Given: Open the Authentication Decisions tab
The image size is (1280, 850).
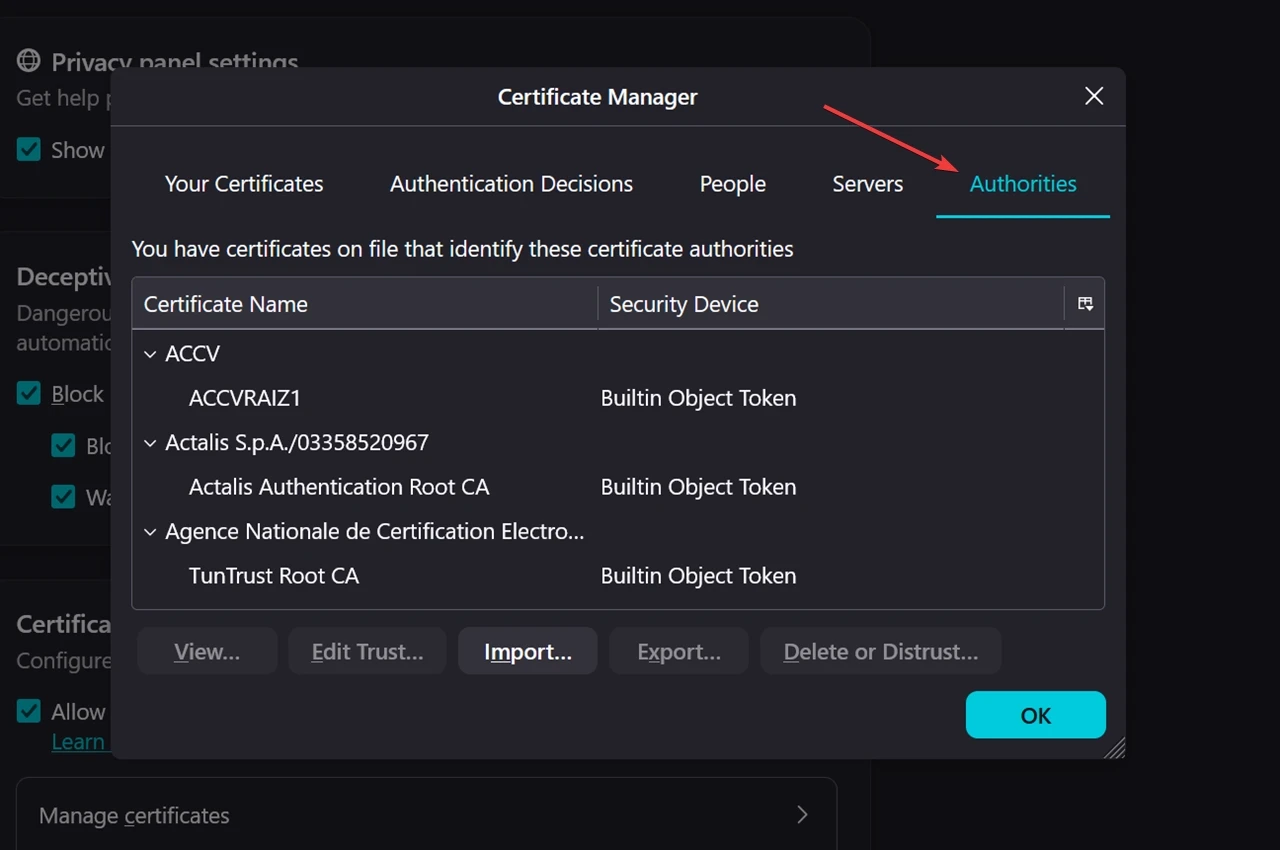Looking at the screenshot, I should (x=511, y=184).
